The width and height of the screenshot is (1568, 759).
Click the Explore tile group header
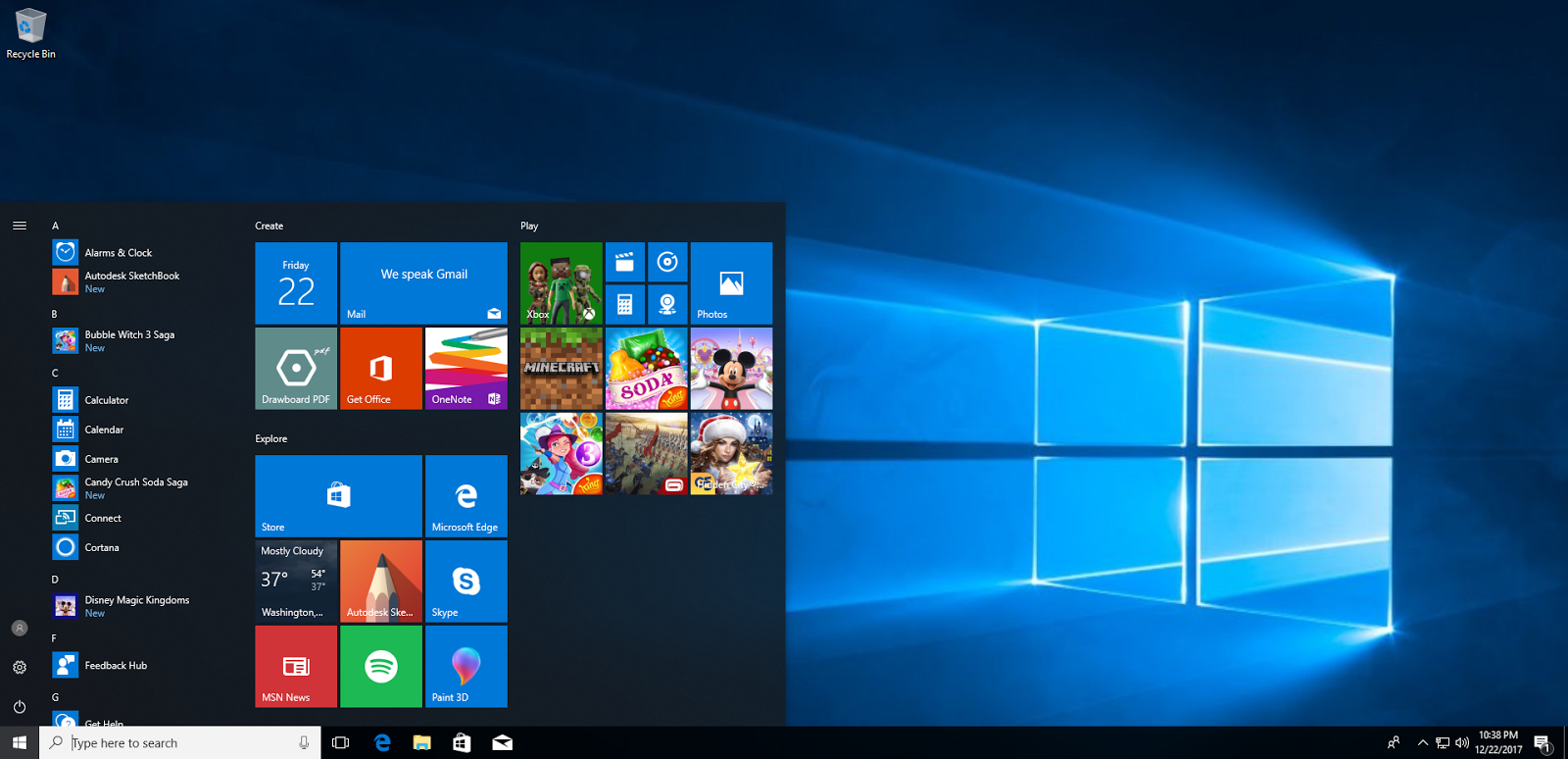pos(271,438)
